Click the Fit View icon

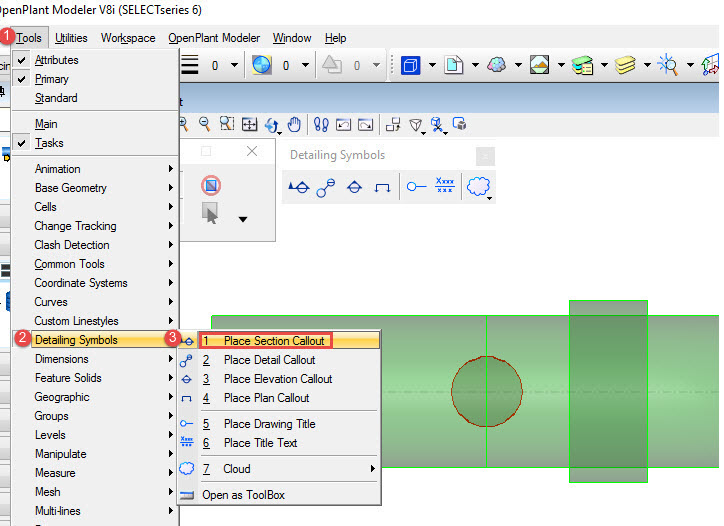[x=249, y=124]
